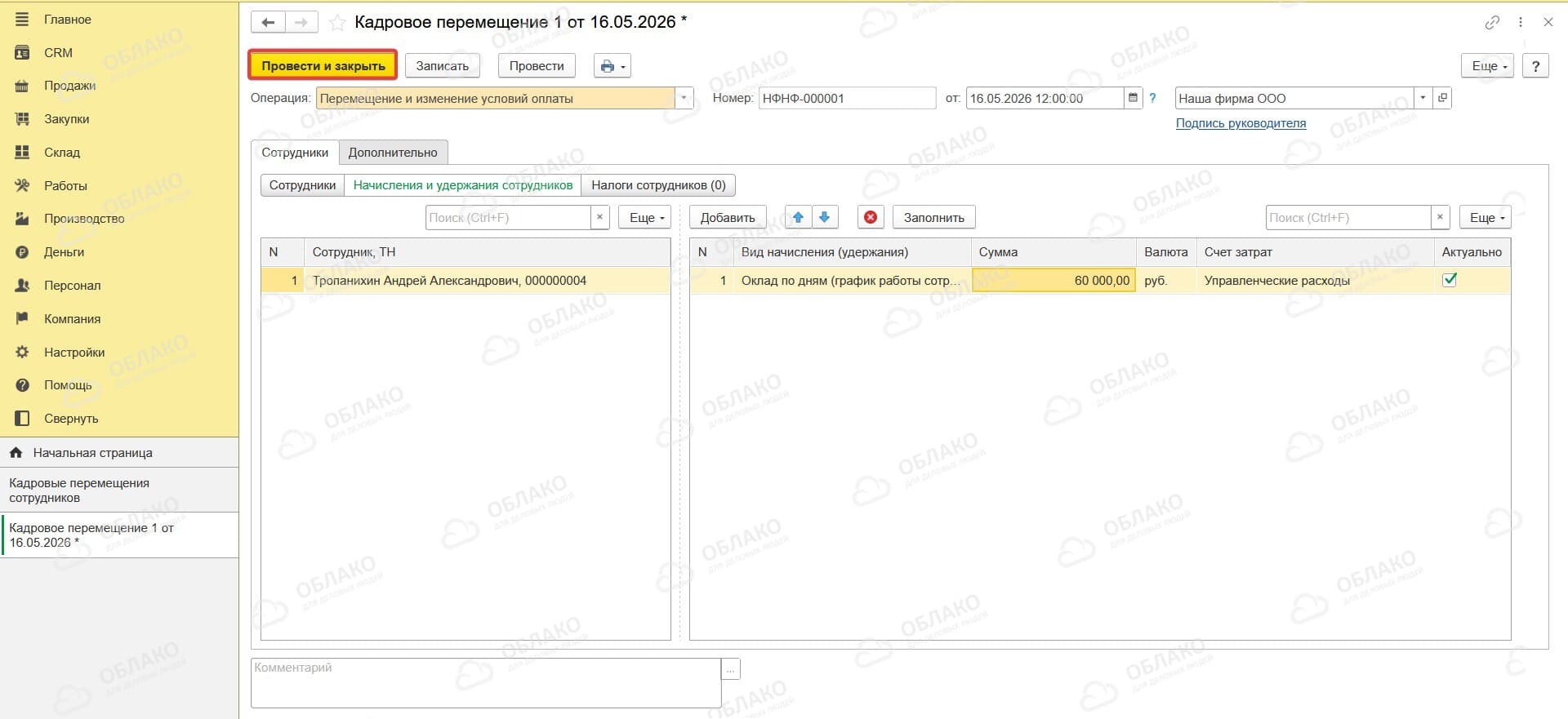Click the 60 000,00 sum cell
Viewport: 1568px width, 719px height.
click(x=1053, y=281)
